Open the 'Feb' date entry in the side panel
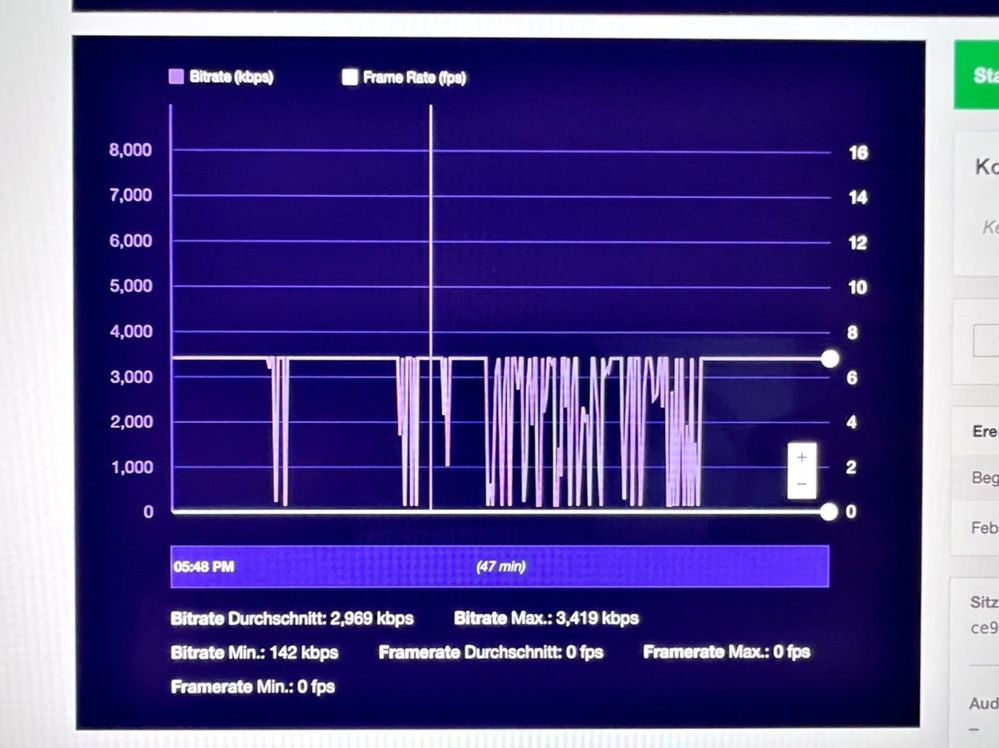The height and width of the screenshot is (748, 999). click(x=985, y=528)
